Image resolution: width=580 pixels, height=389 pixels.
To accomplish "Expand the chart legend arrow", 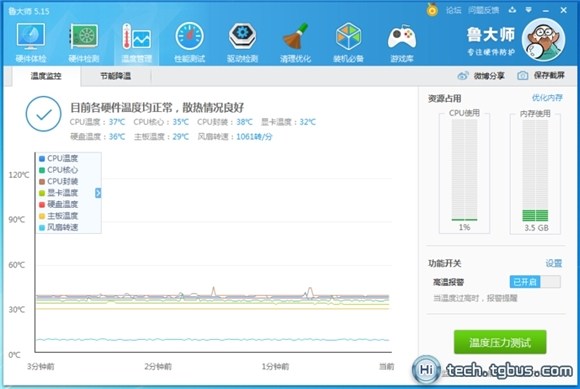I will tap(98, 193).
